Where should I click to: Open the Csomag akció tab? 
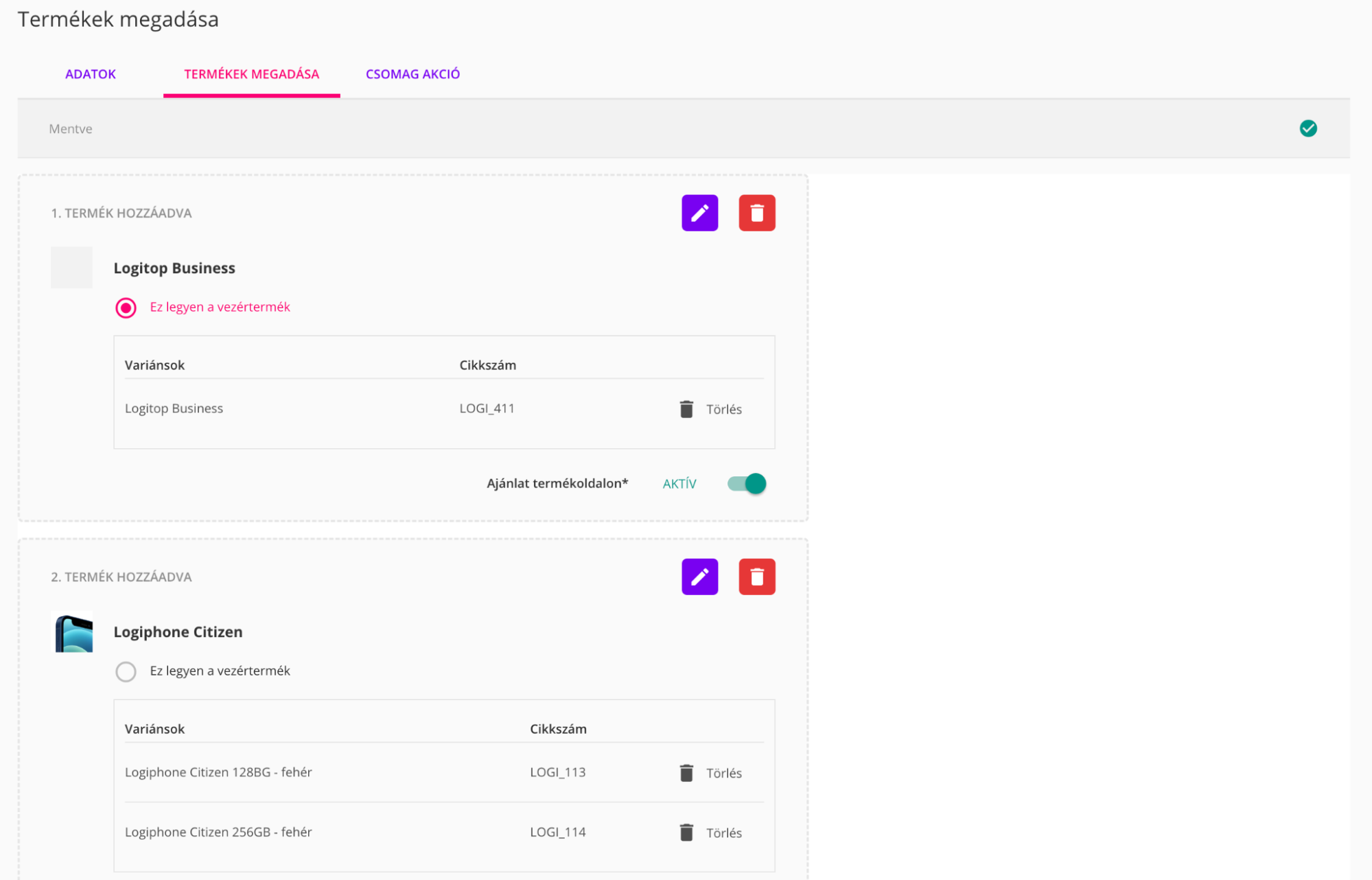(412, 74)
